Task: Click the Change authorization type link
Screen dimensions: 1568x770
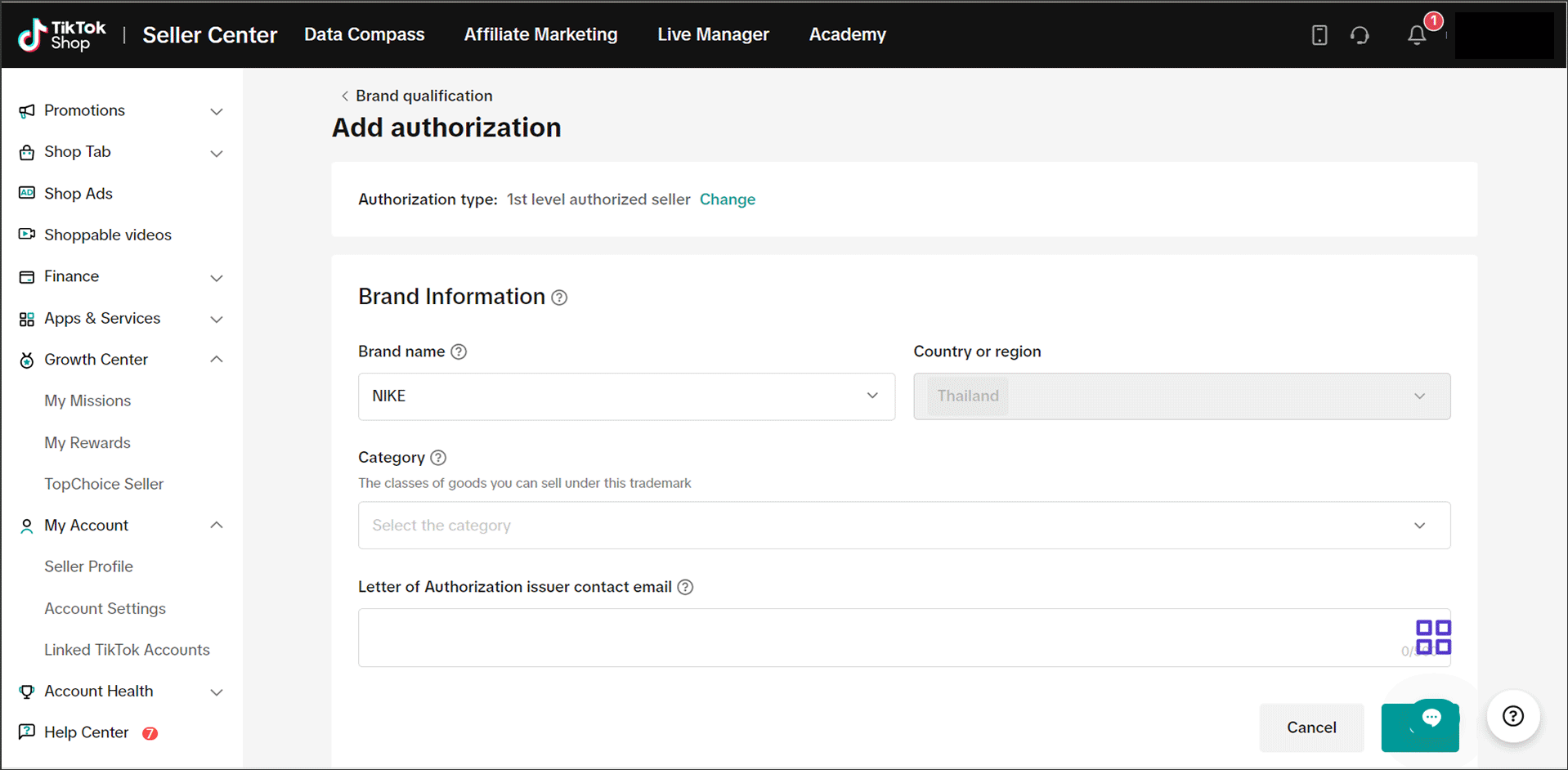Action: 727,199
